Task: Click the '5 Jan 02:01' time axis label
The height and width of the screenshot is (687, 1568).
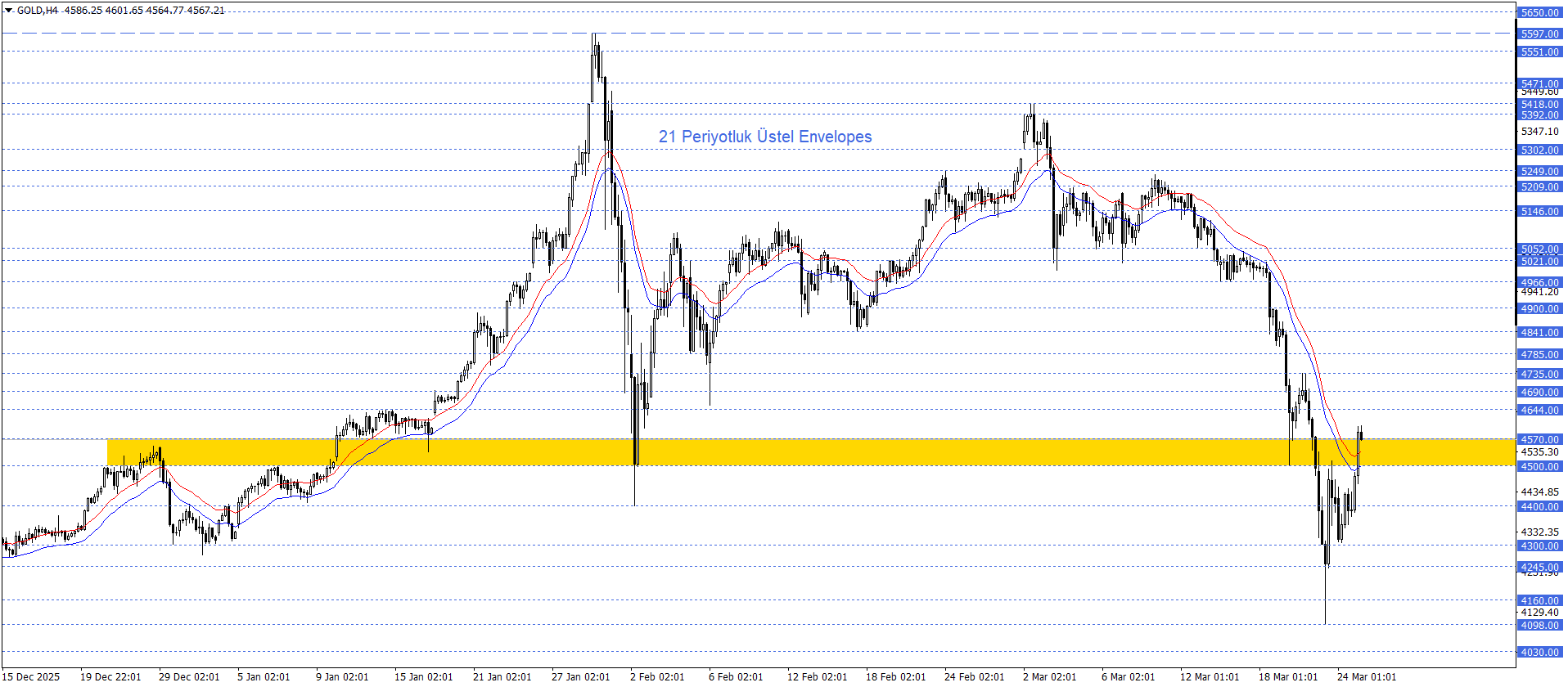Action: click(264, 677)
